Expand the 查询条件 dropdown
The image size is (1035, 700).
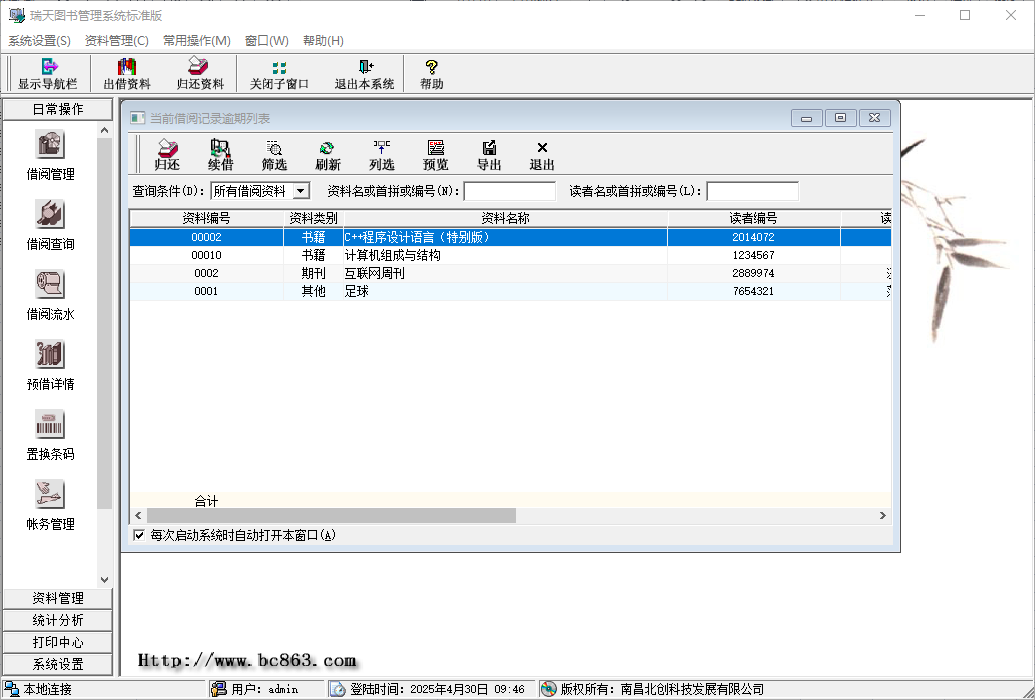click(x=301, y=191)
